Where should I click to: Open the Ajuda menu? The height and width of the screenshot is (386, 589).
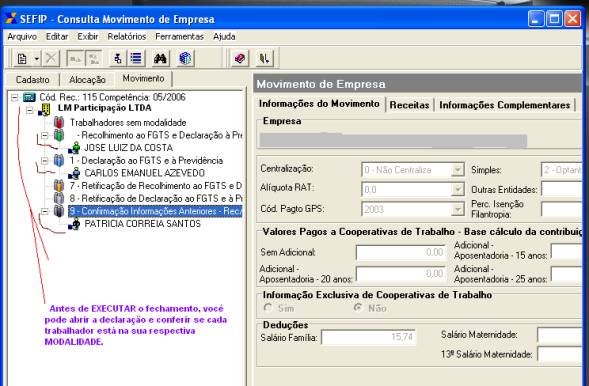224,36
